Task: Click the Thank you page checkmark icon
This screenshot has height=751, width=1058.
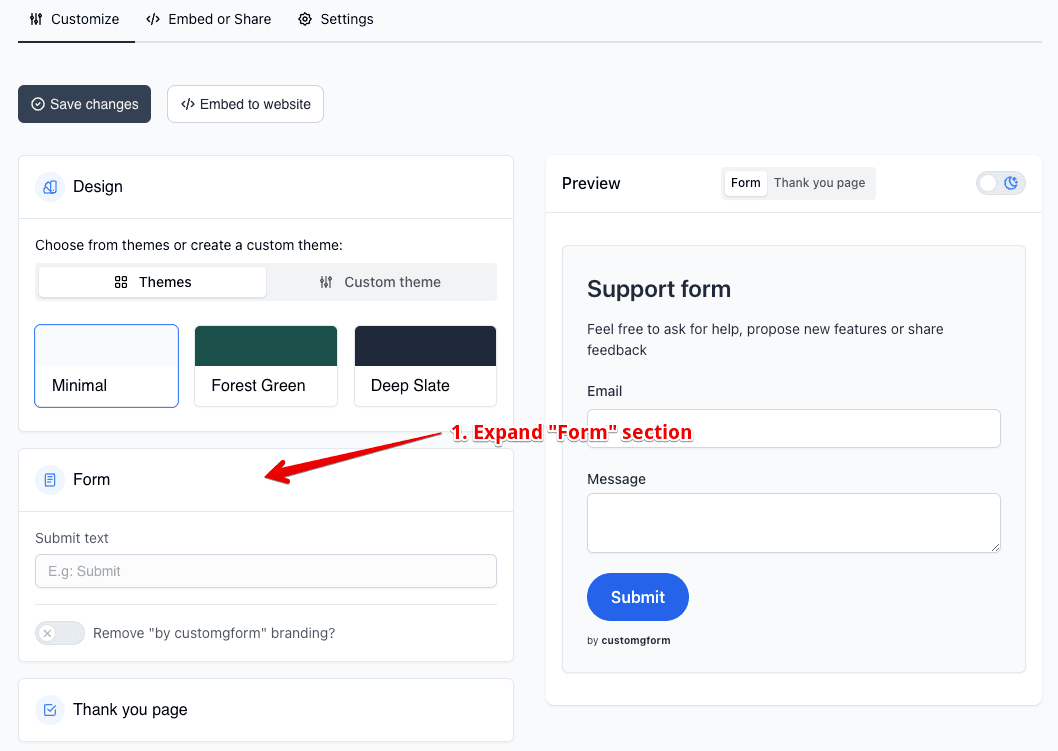Action: click(50, 710)
